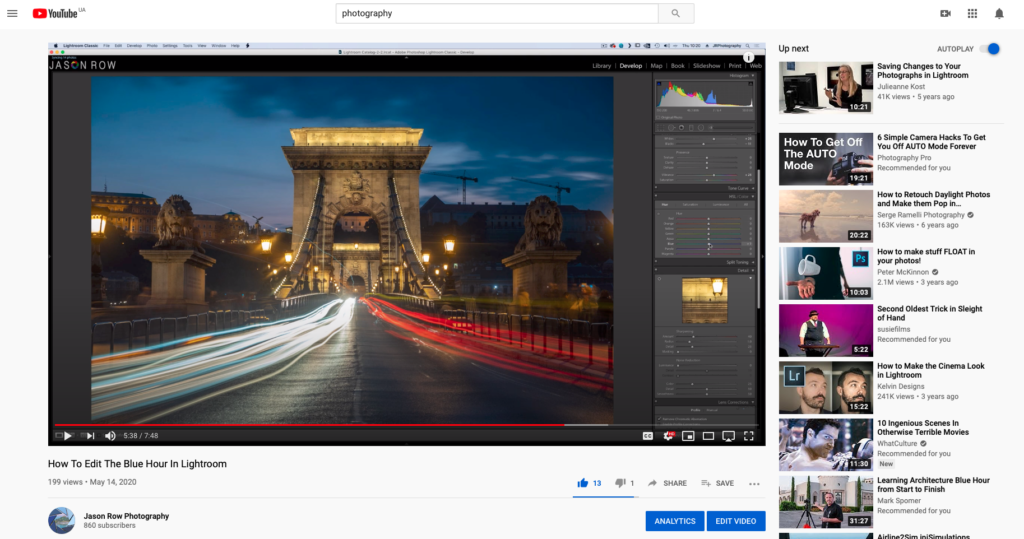Screen dimensions: 1024x539
Task: Open Julieanne Kost channel name
Action: (901, 86)
